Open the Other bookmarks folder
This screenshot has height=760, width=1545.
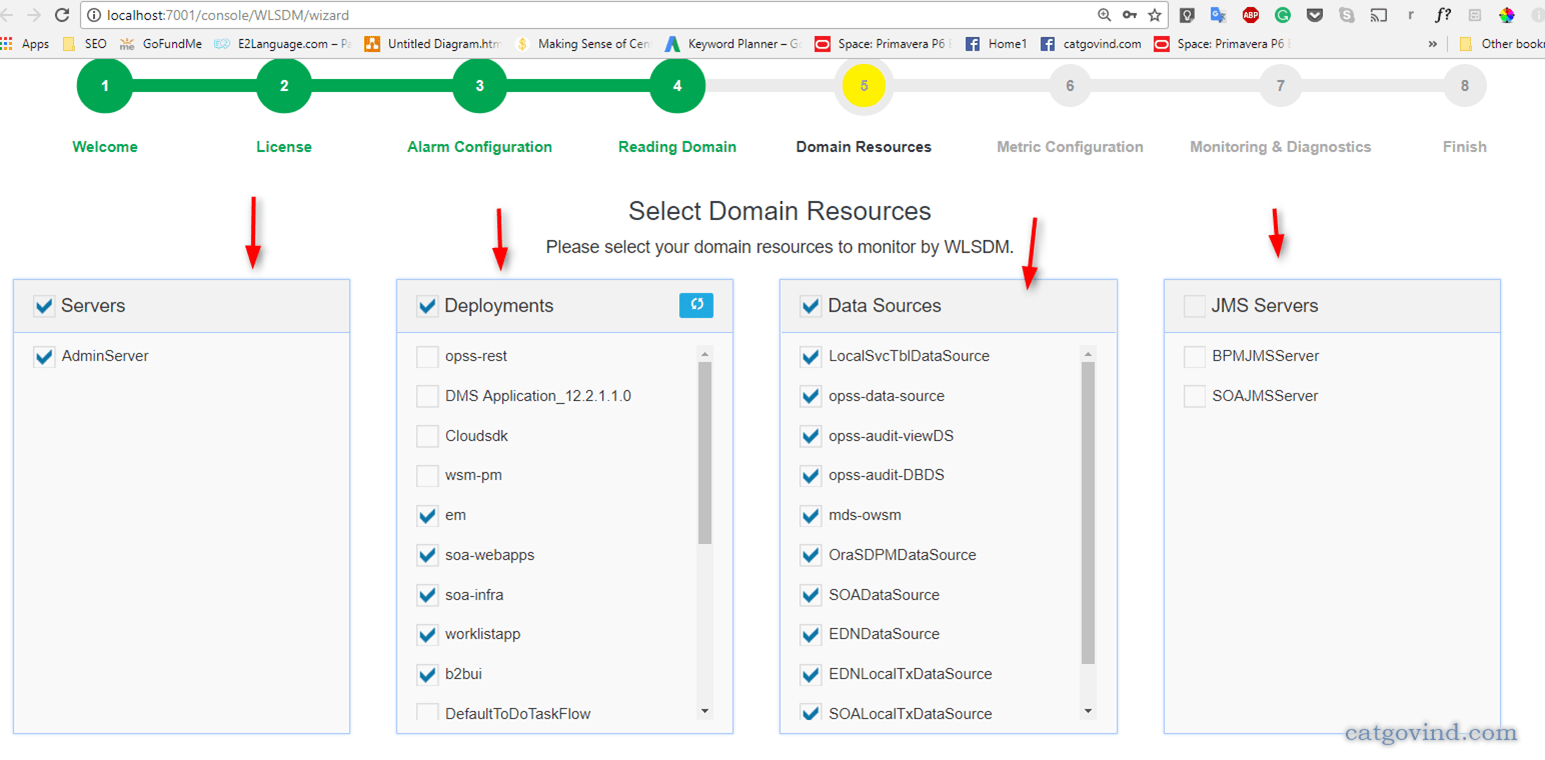pos(1500,44)
